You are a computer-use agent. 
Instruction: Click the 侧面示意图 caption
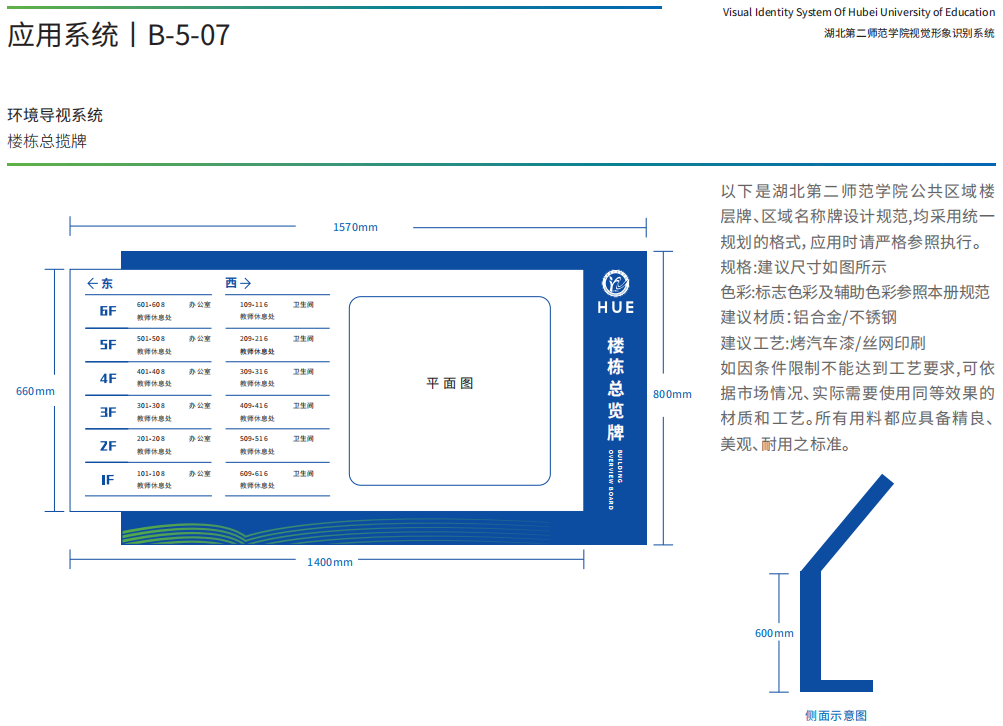pyautogui.click(x=836, y=714)
